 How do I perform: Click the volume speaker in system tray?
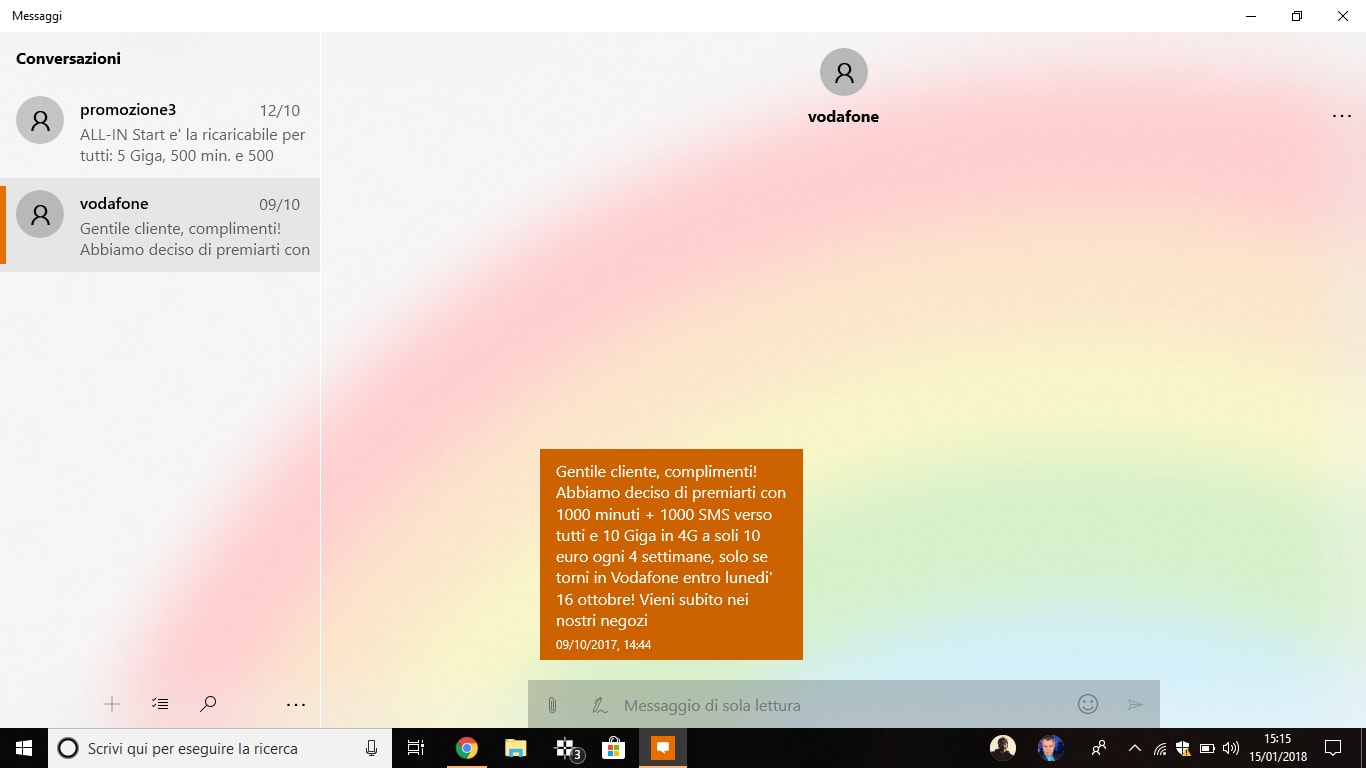[1230, 748]
